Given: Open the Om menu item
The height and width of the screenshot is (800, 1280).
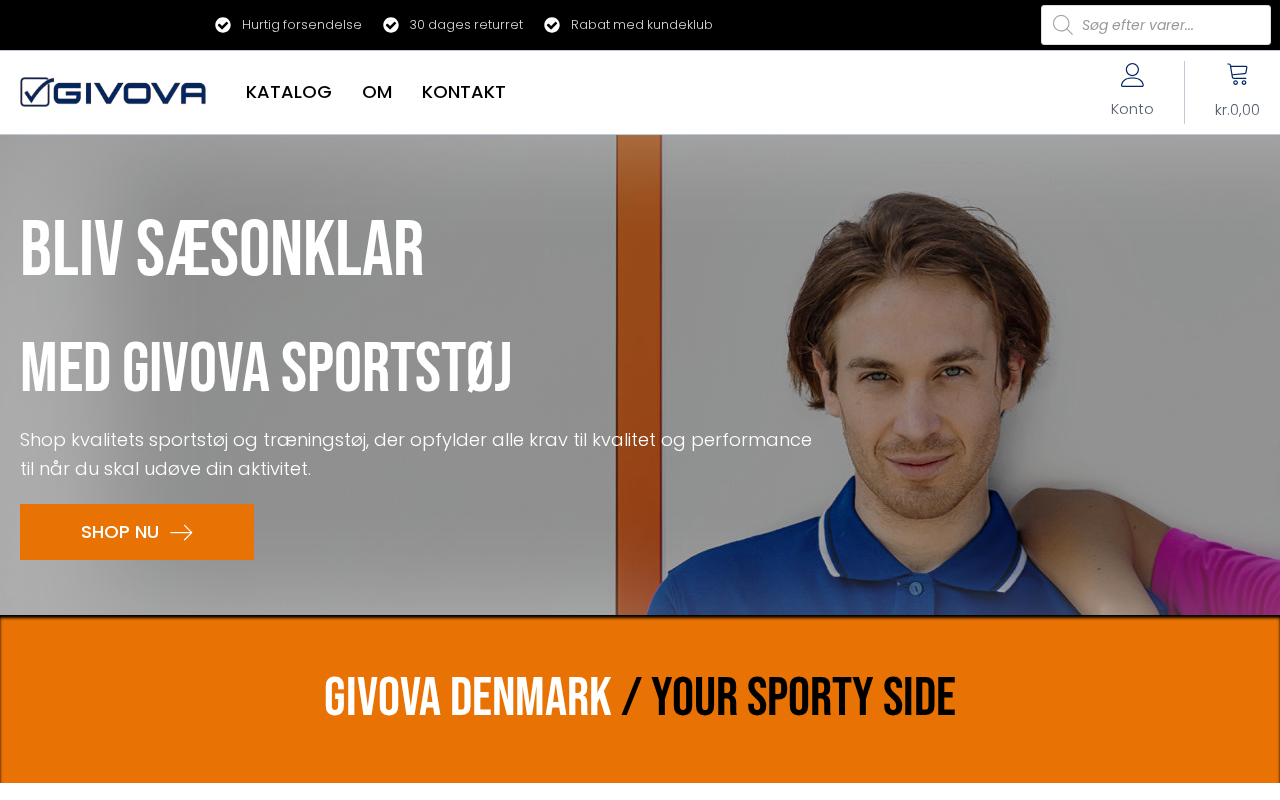Looking at the screenshot, I should tap(377, 92).
